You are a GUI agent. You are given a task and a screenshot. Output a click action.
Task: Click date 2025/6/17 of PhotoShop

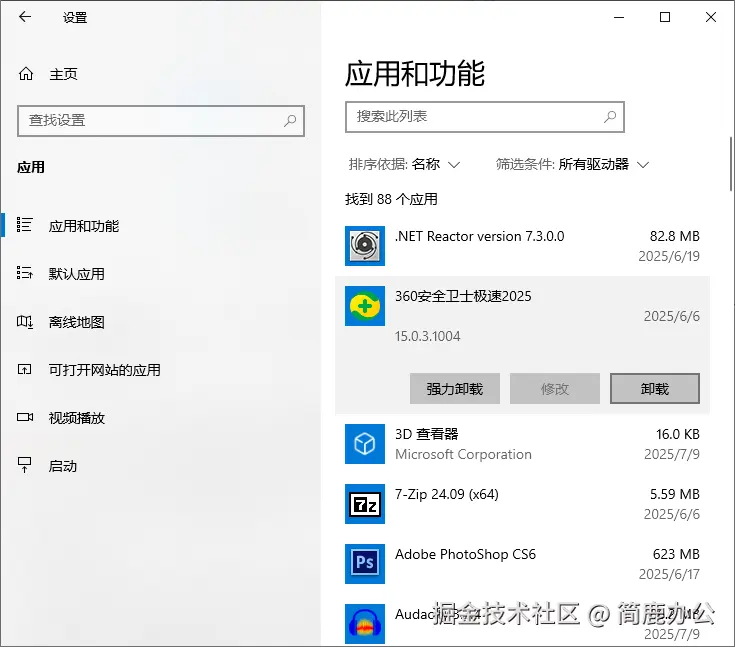669,574
